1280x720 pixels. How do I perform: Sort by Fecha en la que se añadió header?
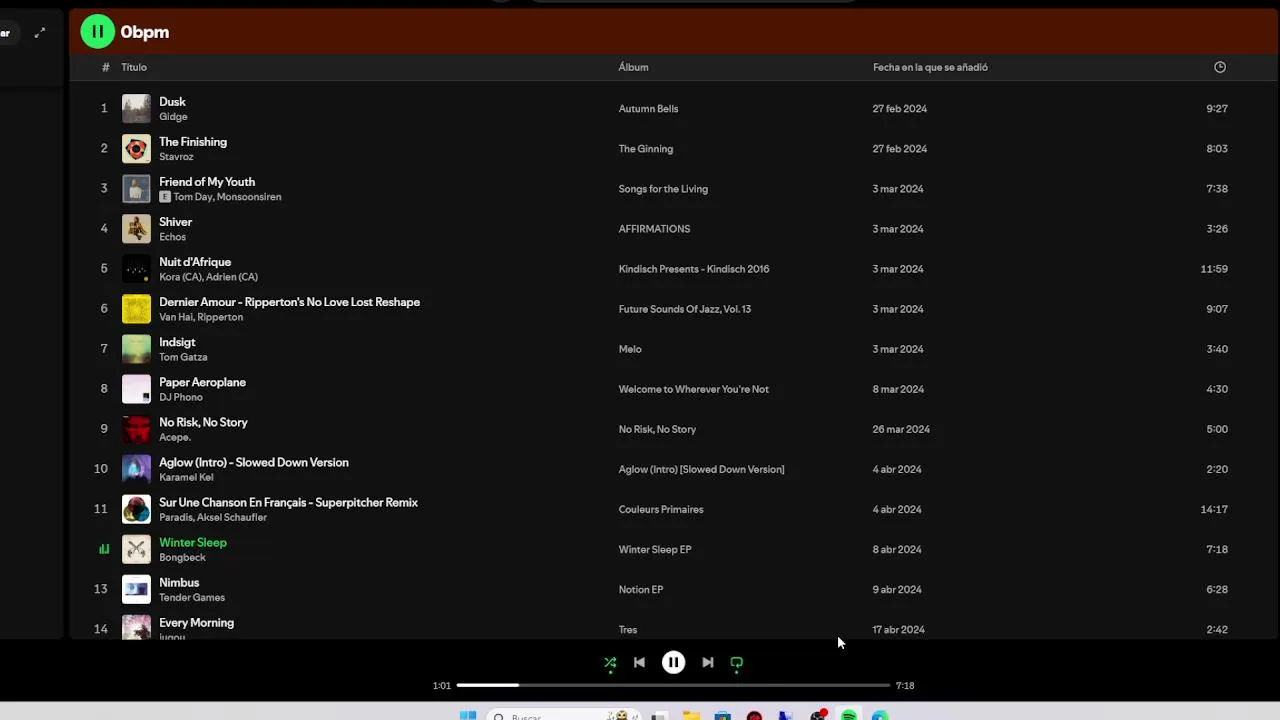pyautogui.click(x=930, y=67)
